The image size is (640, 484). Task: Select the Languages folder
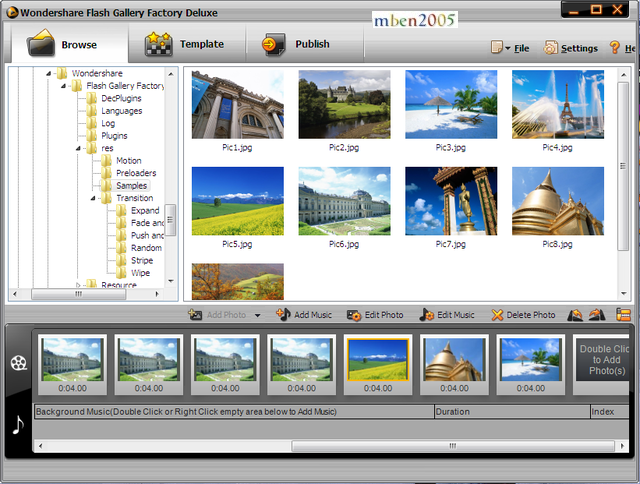(121, 111)
